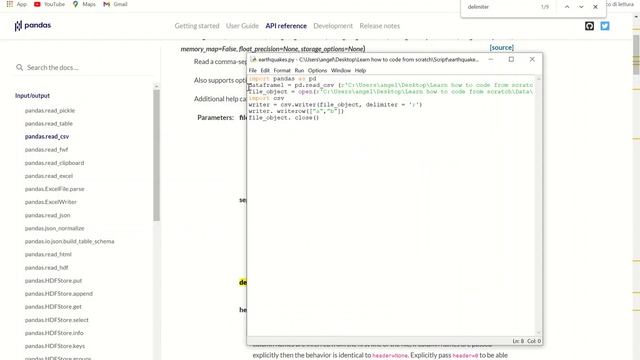Click the Python file icon in IDLE title bar
The width and height of the screenshot is (640, 360).
pyautogui.click(x=253, y=60)
